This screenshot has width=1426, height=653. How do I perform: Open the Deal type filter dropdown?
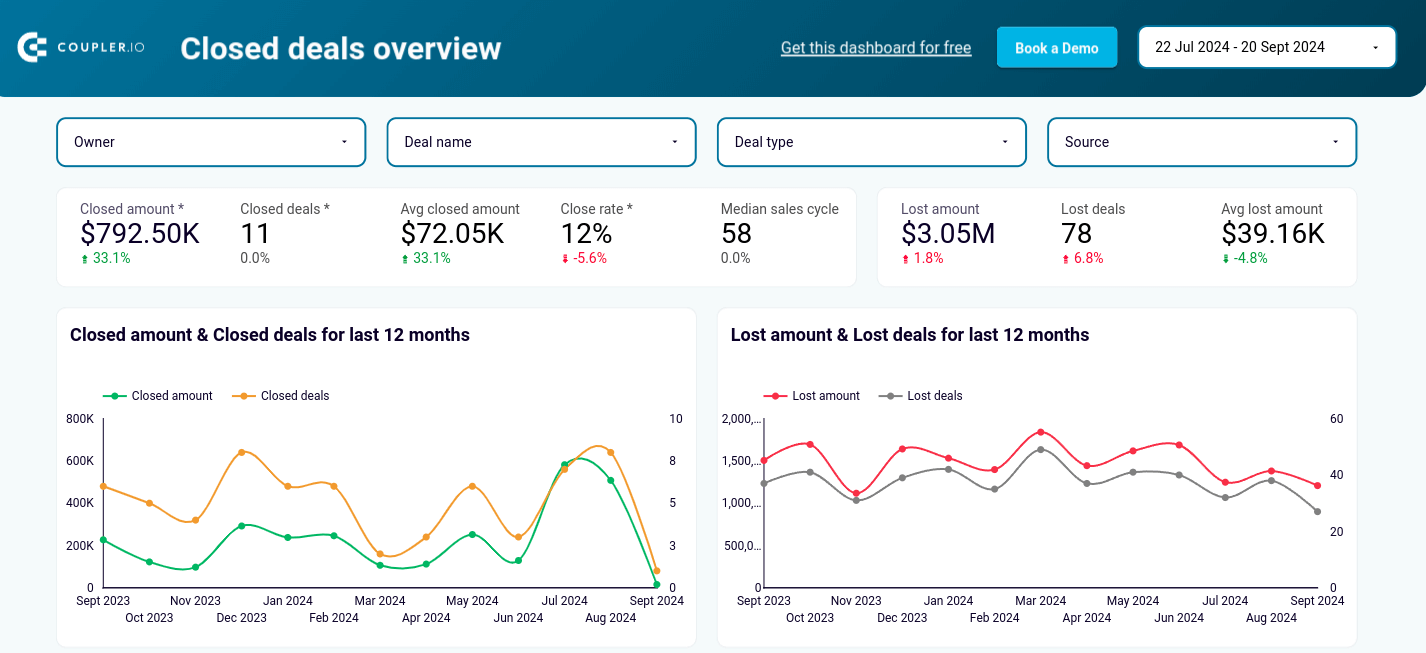pyautogui.click(x=872, y=142)
